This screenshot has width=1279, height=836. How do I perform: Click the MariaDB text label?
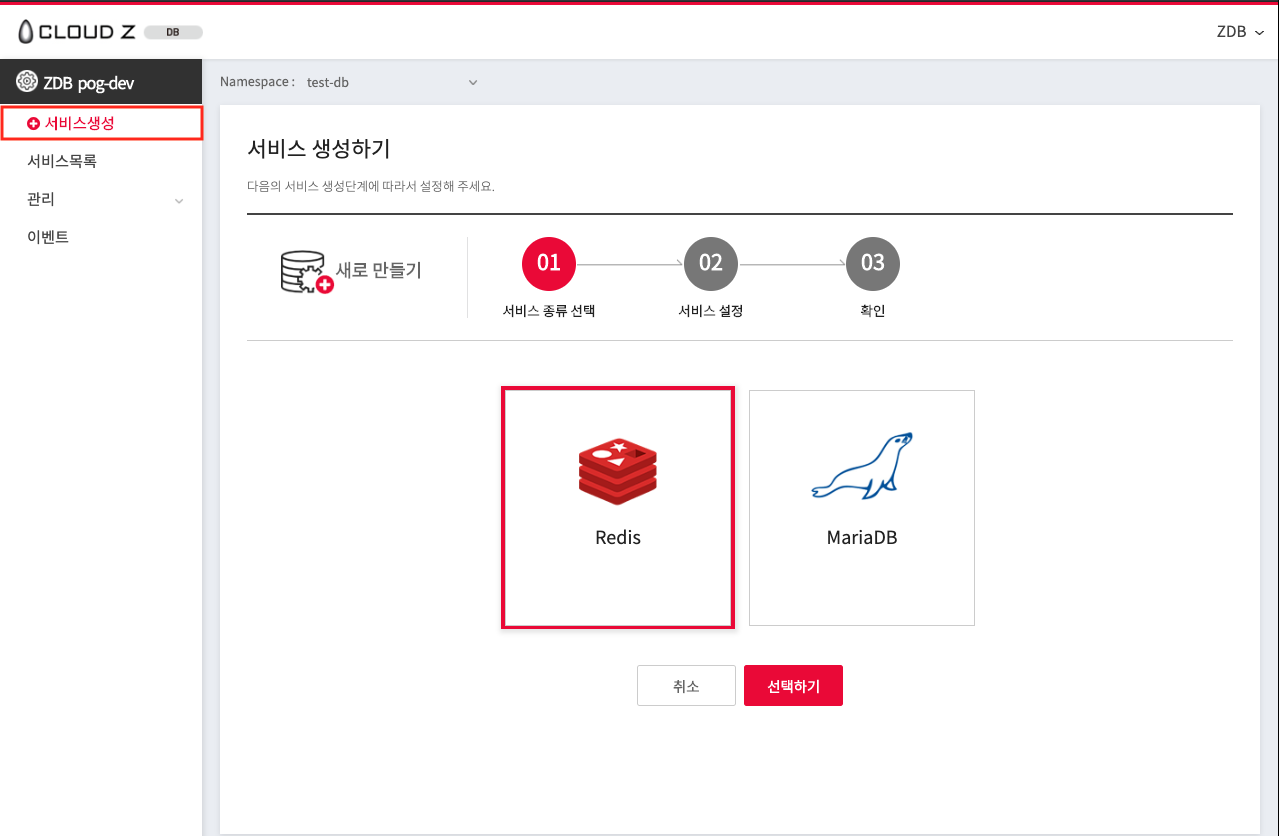coord(862,537)
